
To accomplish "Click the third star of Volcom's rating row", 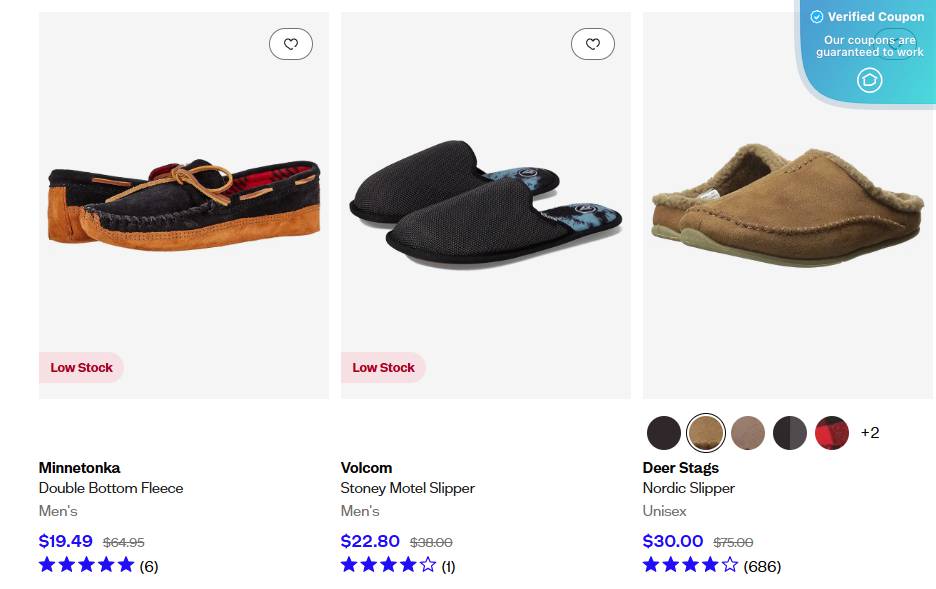I will tap(389, 565).
